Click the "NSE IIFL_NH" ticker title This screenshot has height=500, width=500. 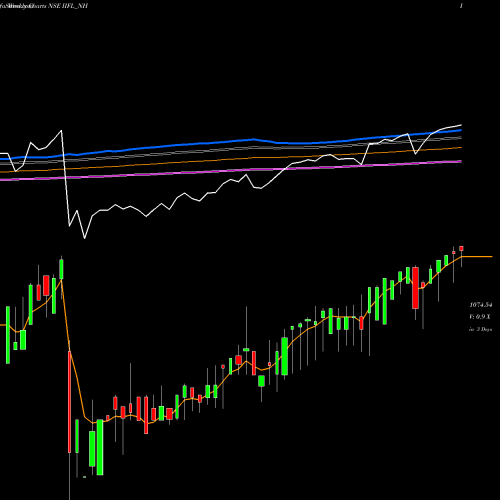(69, 6)
